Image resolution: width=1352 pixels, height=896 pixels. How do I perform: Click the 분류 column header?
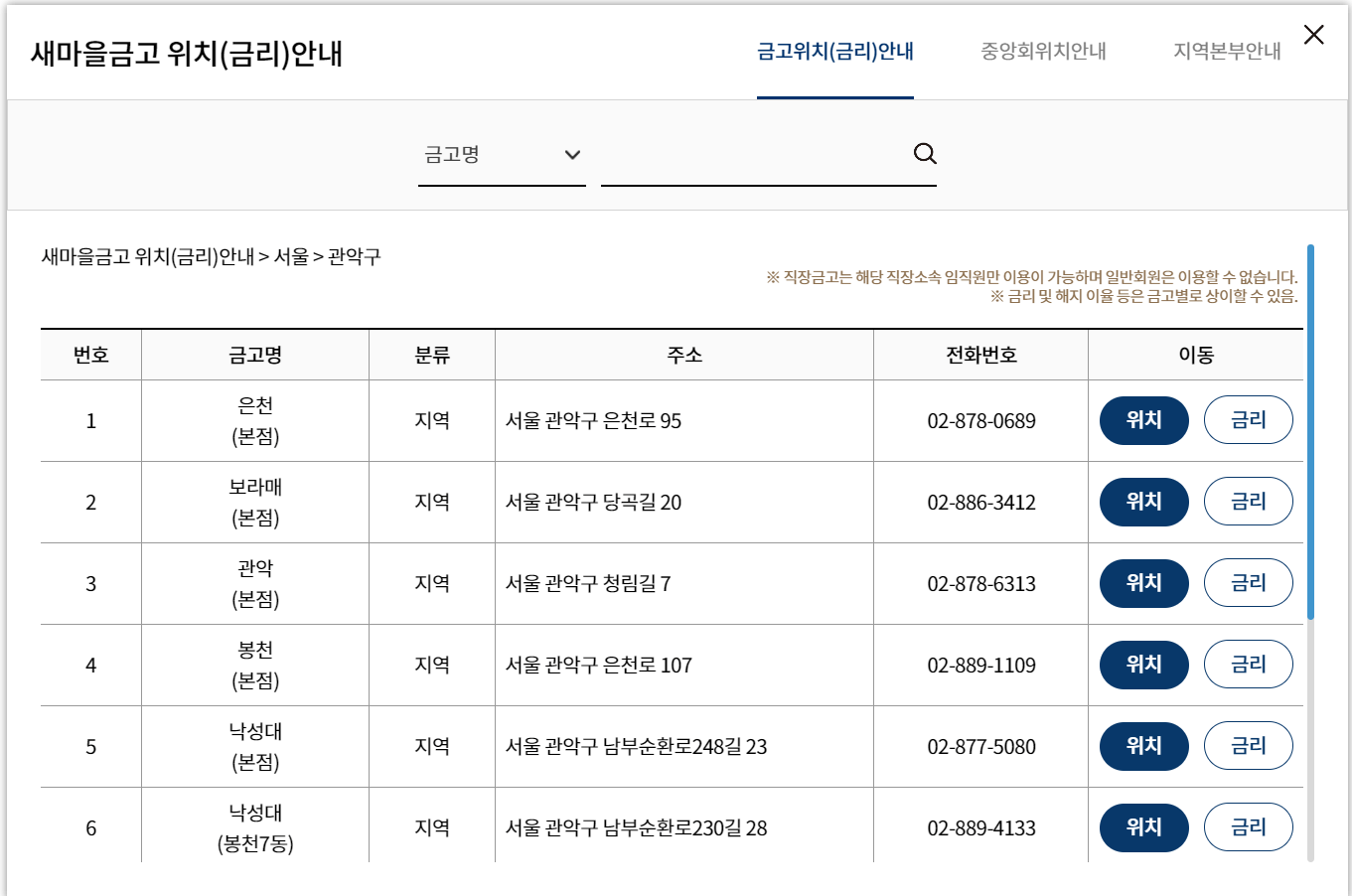pyautogui.click(x=432, y=355)
